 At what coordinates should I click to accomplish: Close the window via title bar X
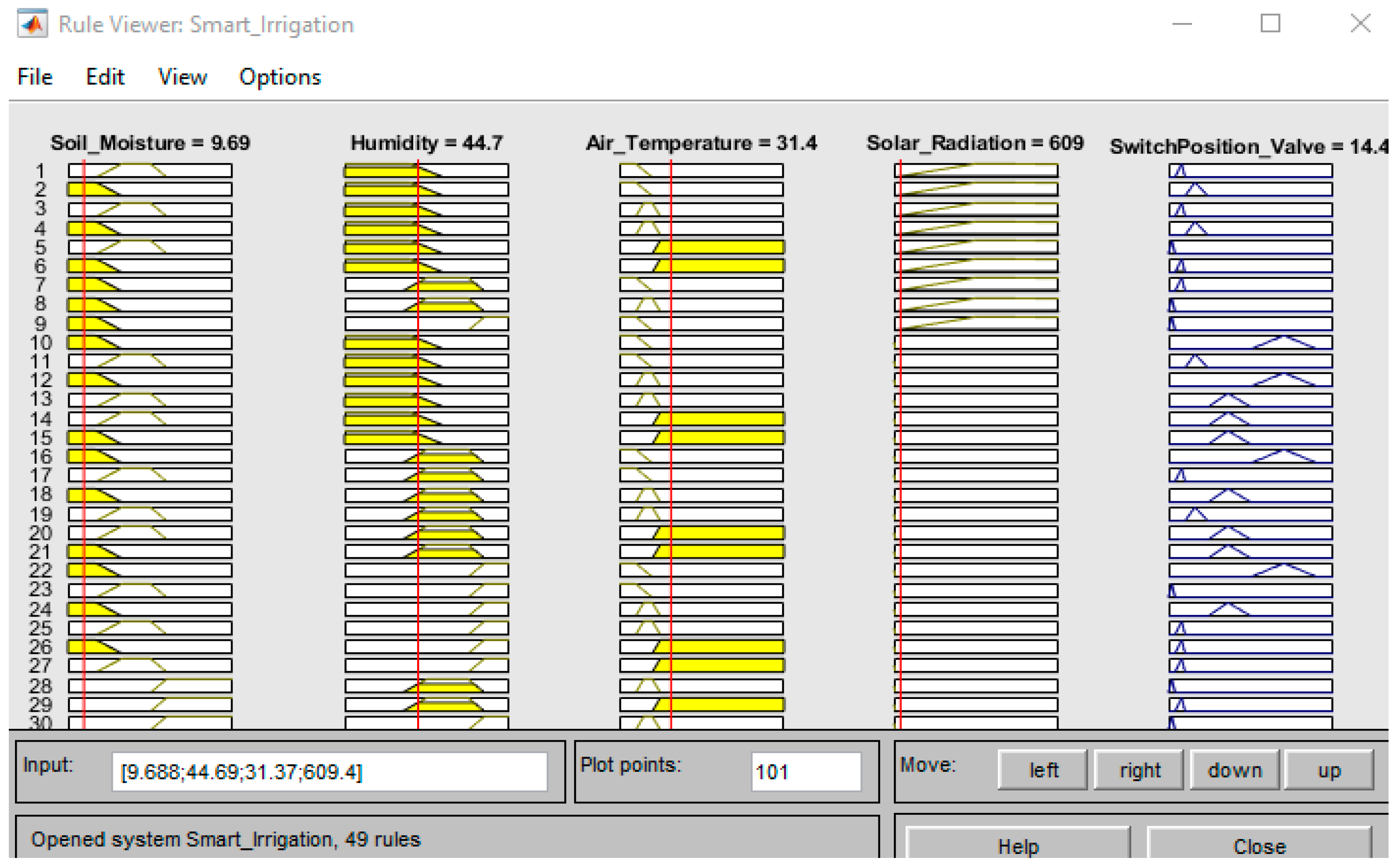tap(1360, 24)
